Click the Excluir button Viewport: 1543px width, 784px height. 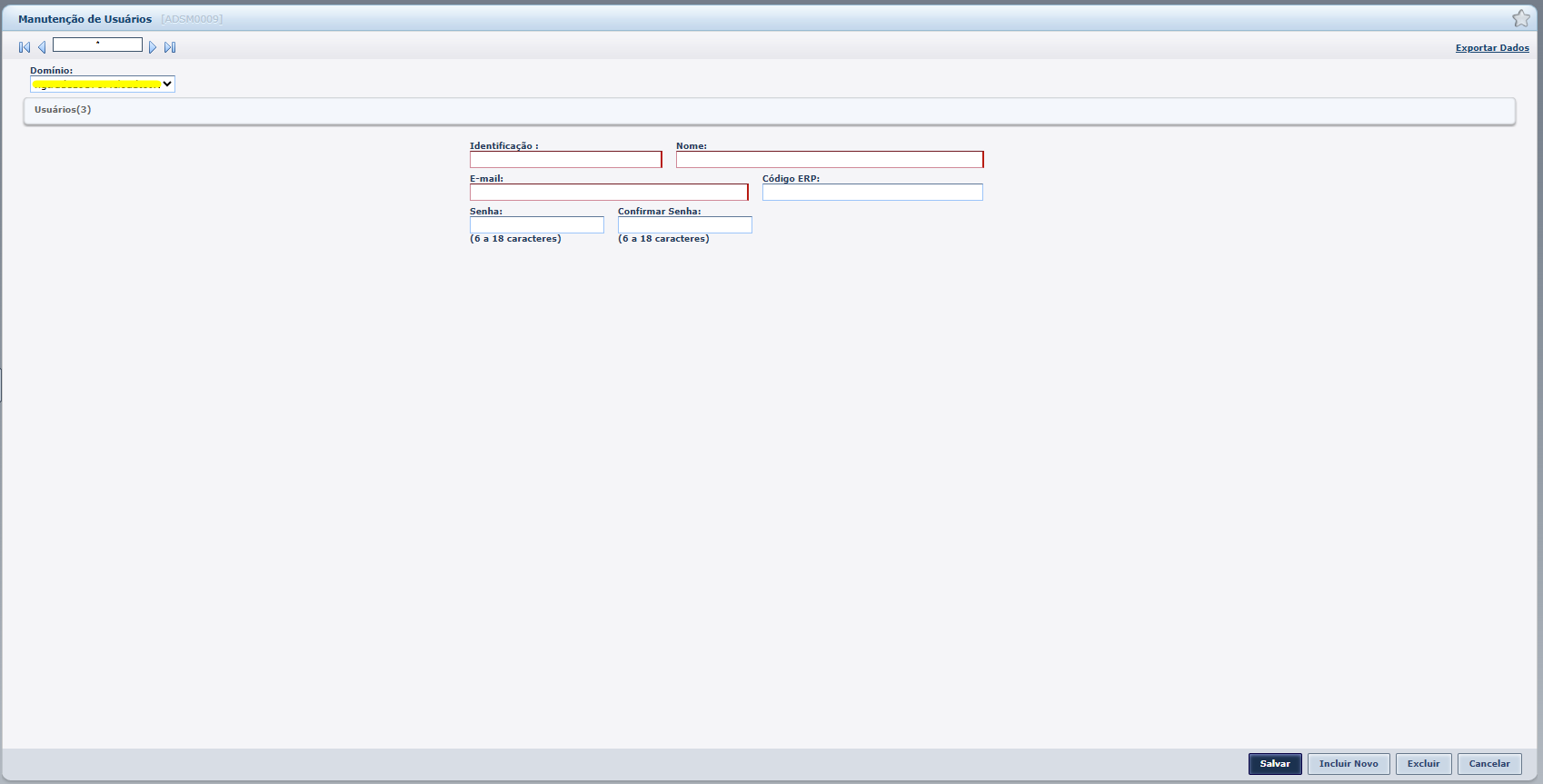tap(1423, 764)
